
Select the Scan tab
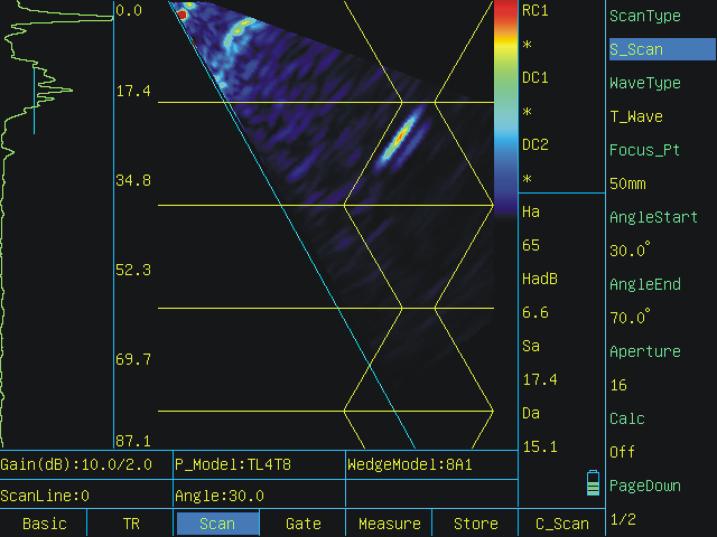point(217,524)
